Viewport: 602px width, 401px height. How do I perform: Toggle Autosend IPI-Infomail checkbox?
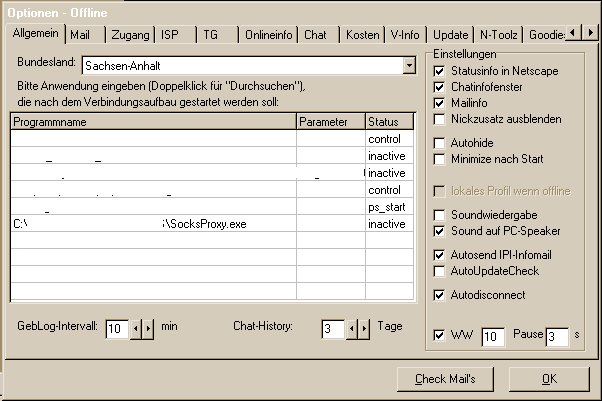click(439, 255)
